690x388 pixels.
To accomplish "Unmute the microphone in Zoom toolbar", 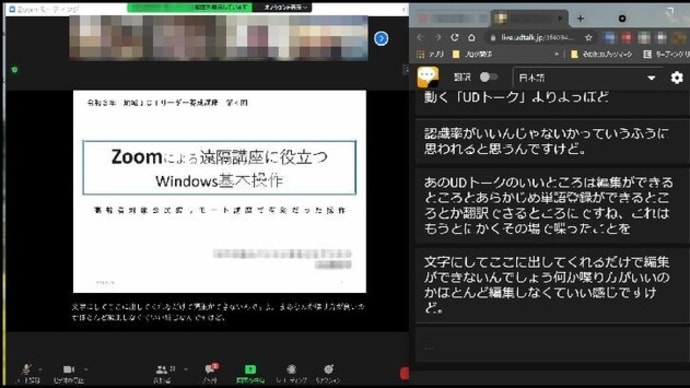I will 27,373.
